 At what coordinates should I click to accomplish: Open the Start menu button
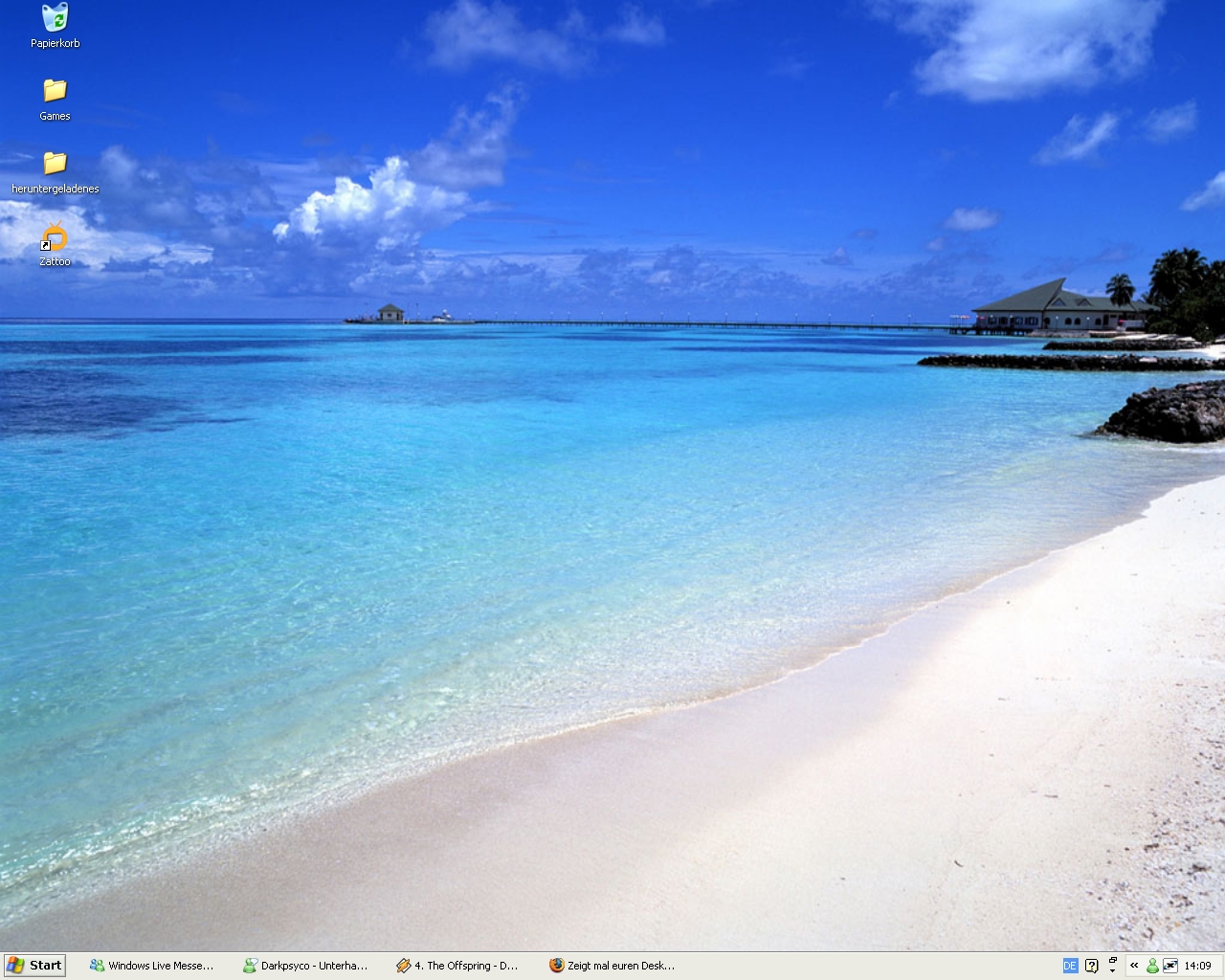[x=34, y=965]
